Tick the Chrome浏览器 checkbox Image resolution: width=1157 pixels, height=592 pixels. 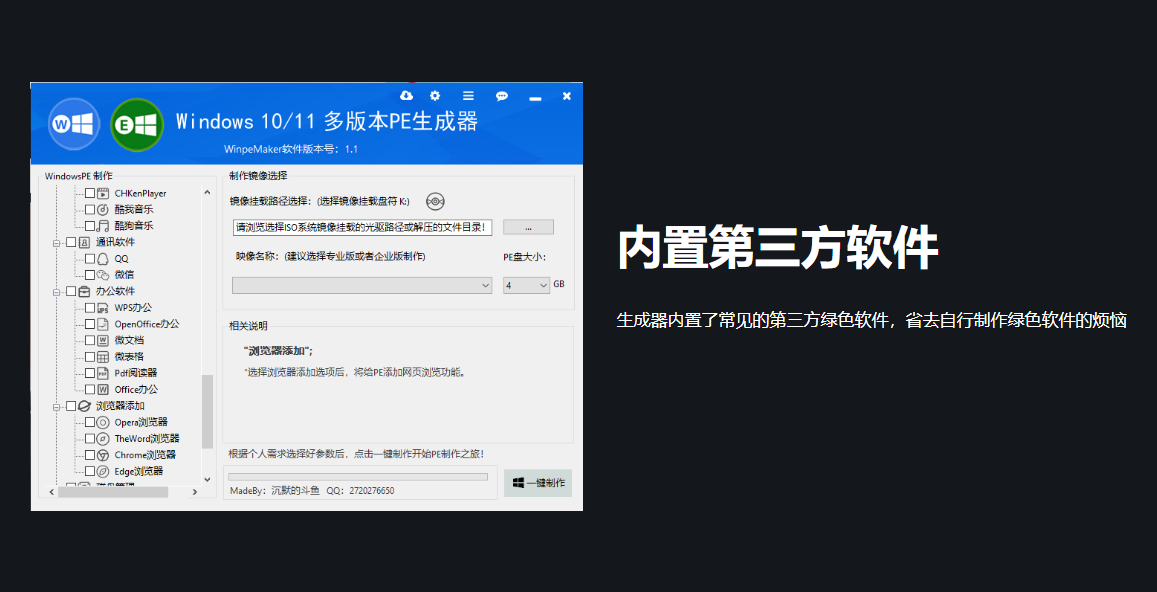(x=90, y=455)
